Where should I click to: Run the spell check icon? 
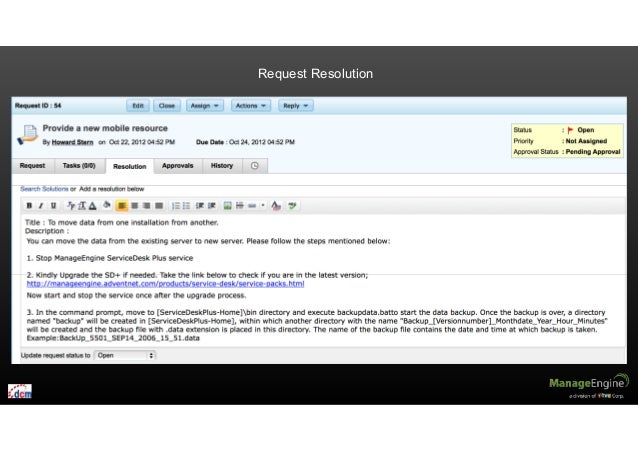coord(292,206)
